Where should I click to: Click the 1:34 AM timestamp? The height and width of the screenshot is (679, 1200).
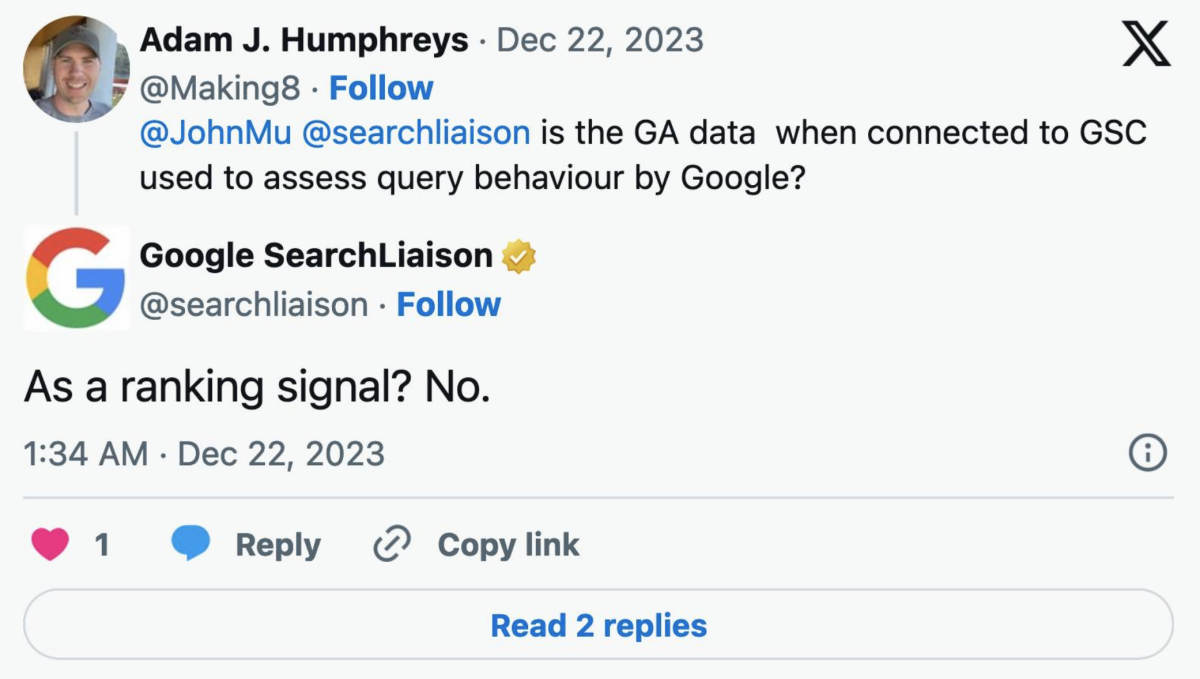tap(86, 454)
